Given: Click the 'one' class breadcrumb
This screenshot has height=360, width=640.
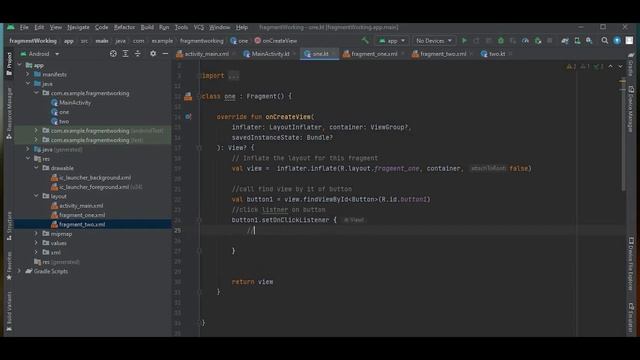Looking at the screenshot, I should click(x=239, y=41).
